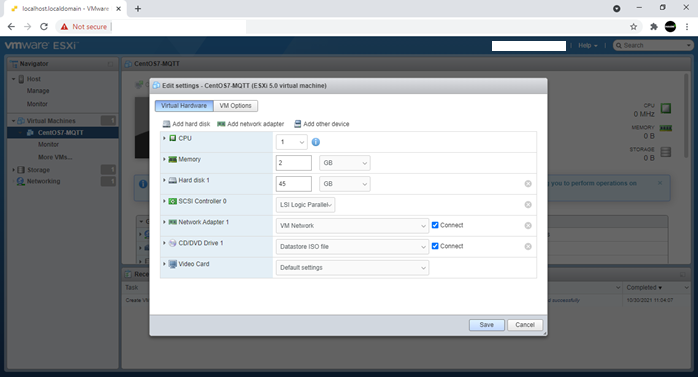Screen dimensions: 698x377
Task: Click the Video Card monitor icon
Action: pyautogui.click(x=173, y=264)
